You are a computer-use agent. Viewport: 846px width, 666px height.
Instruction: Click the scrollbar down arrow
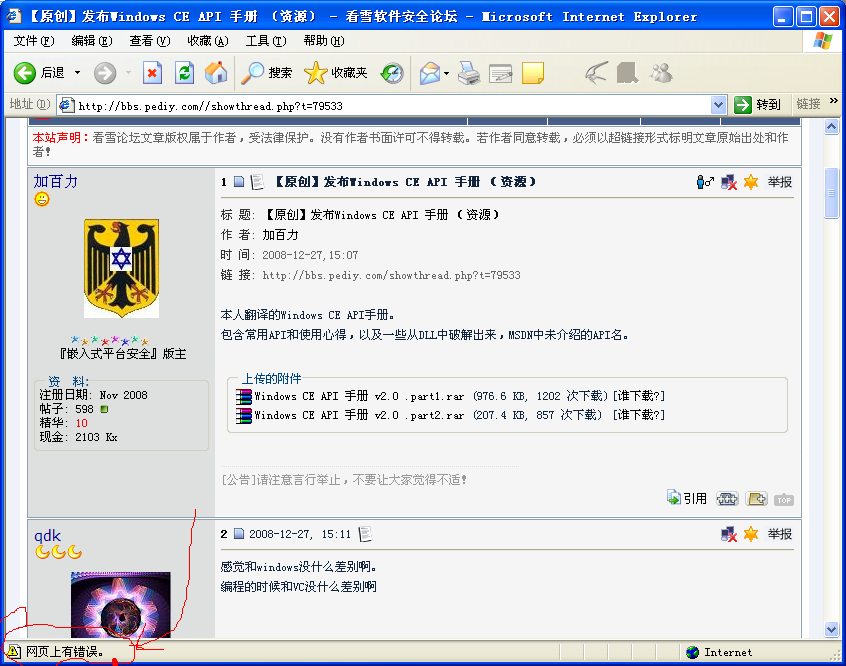[831, 629]
